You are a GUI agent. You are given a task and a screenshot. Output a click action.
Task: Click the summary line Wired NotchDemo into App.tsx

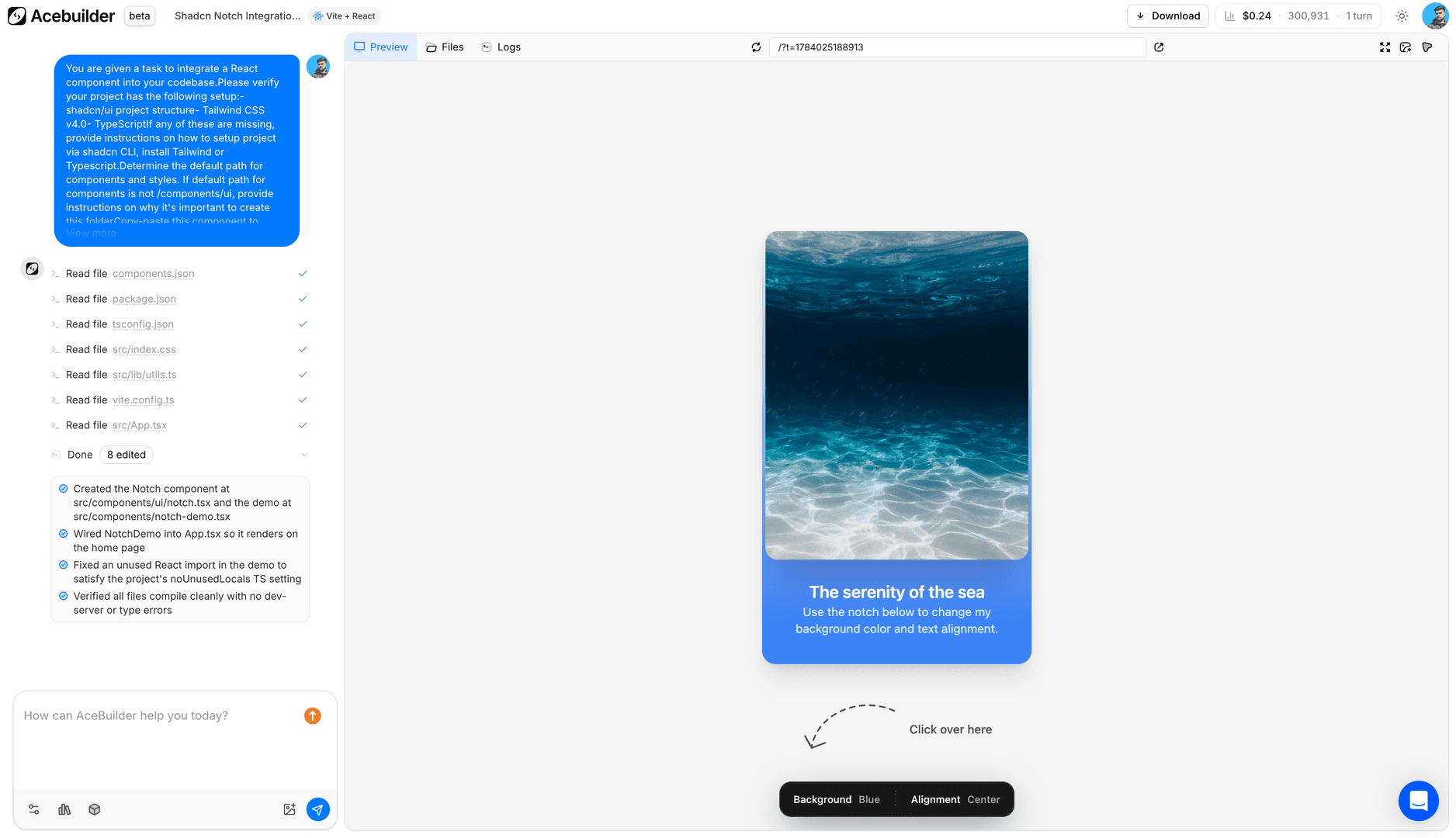pyautogui.click(x=185, y=541)
